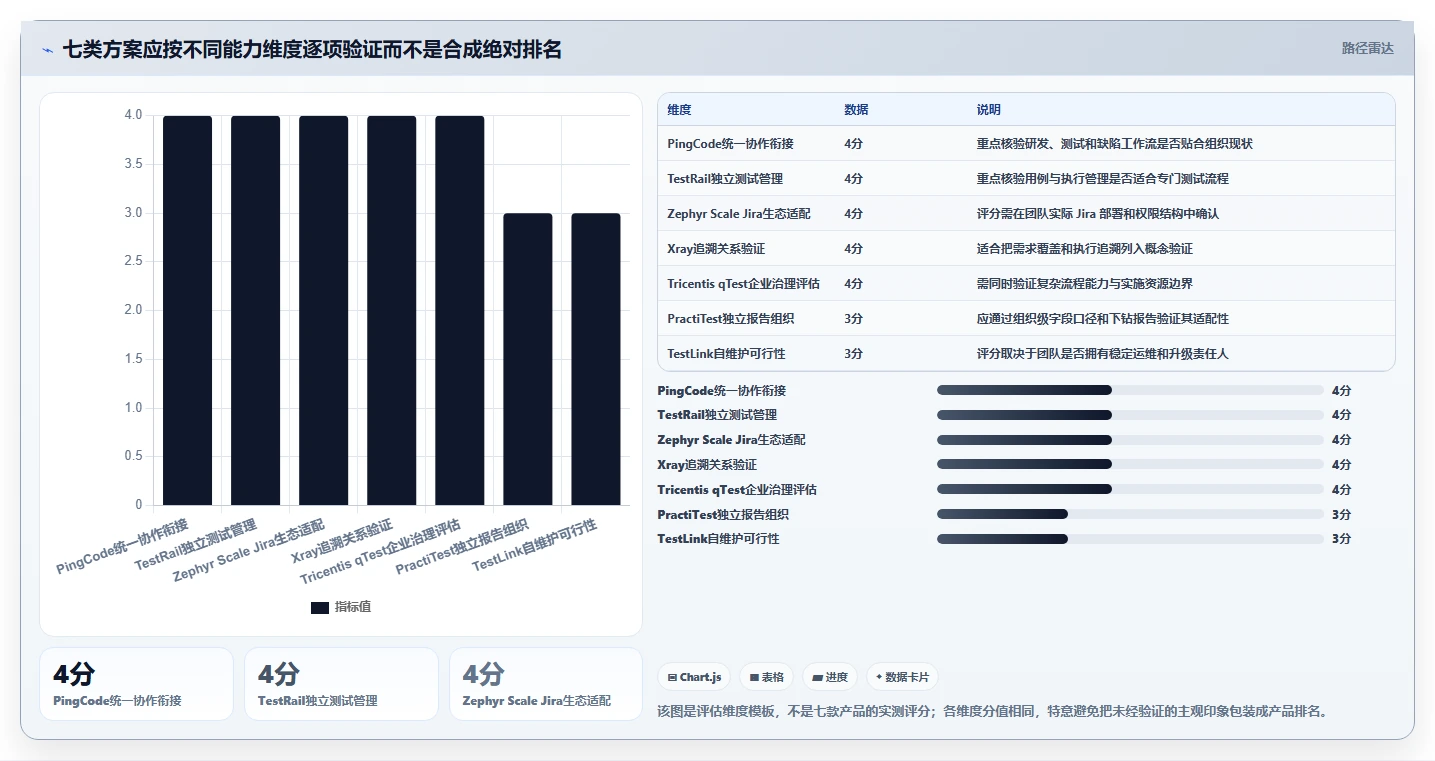Click the 说明 column header
Screen dimensions: 1435x761
pyautogui.click(x=988, y=109)
